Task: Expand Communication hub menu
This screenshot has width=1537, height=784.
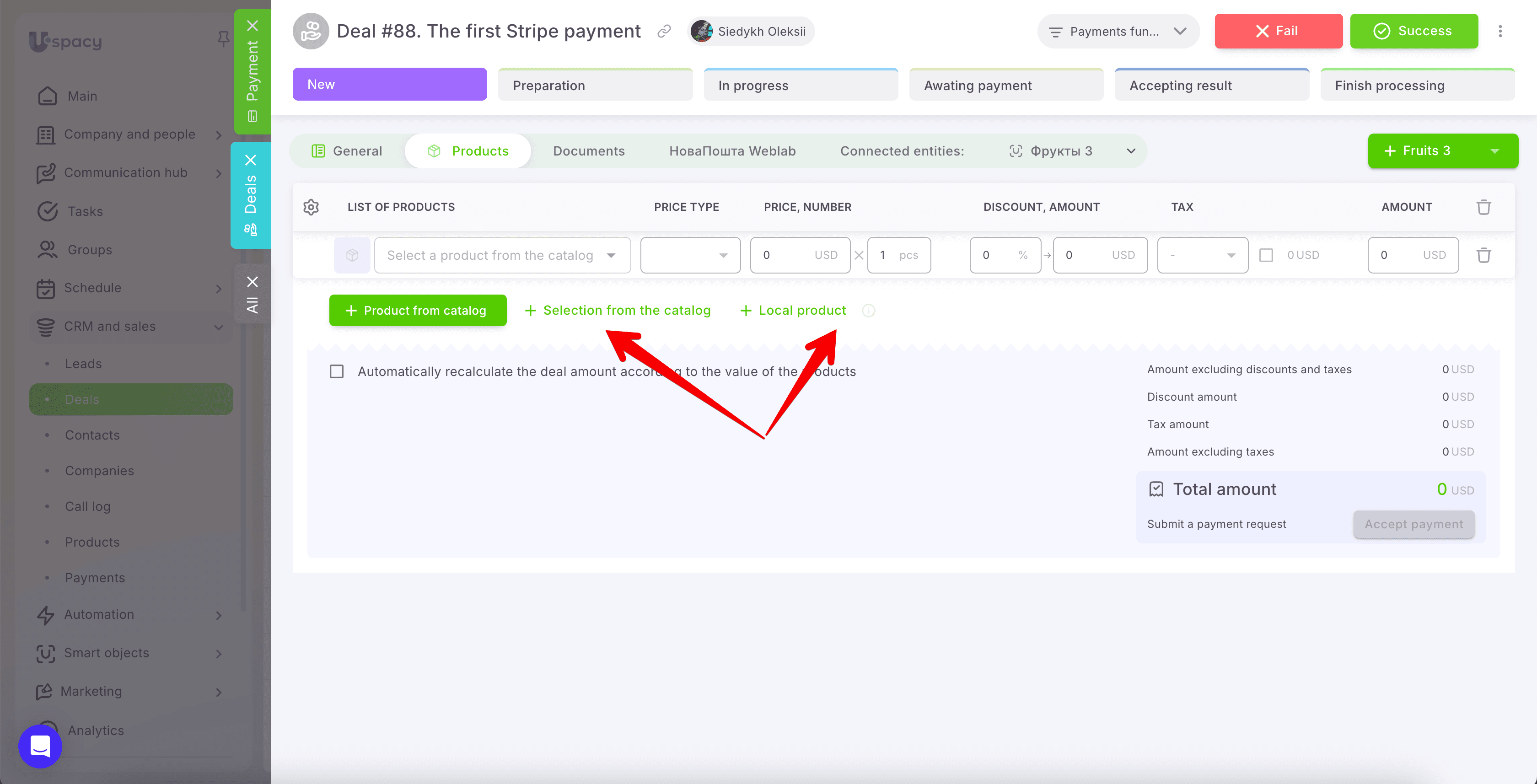Action: click(218, 173)
